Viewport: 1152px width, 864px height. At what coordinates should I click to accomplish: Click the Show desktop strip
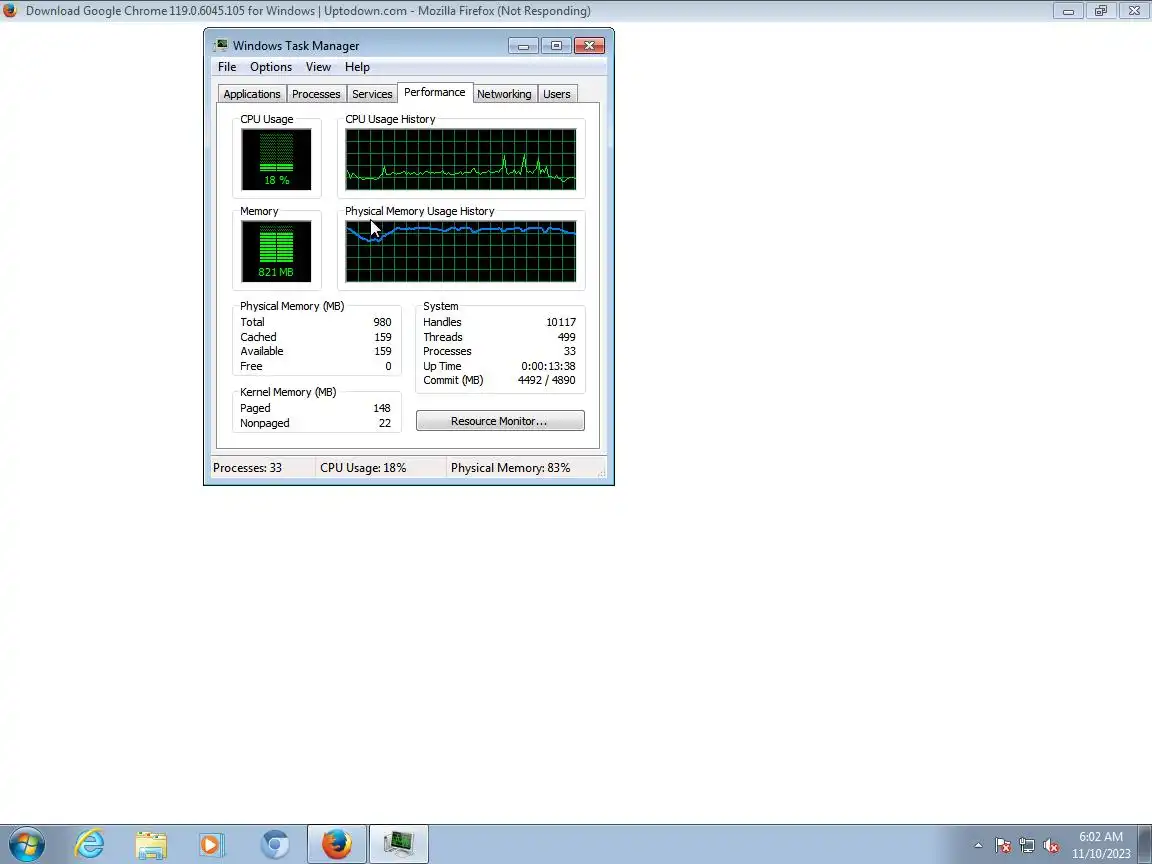[x=1145, y=844]
